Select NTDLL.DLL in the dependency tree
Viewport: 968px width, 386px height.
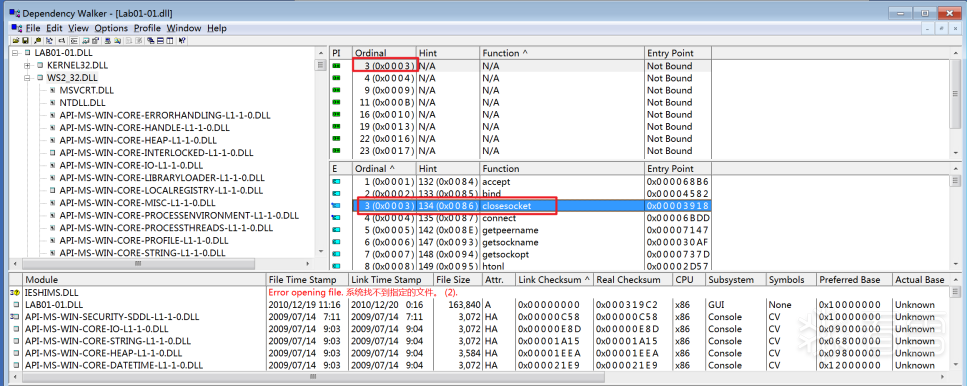click(82, 103)
